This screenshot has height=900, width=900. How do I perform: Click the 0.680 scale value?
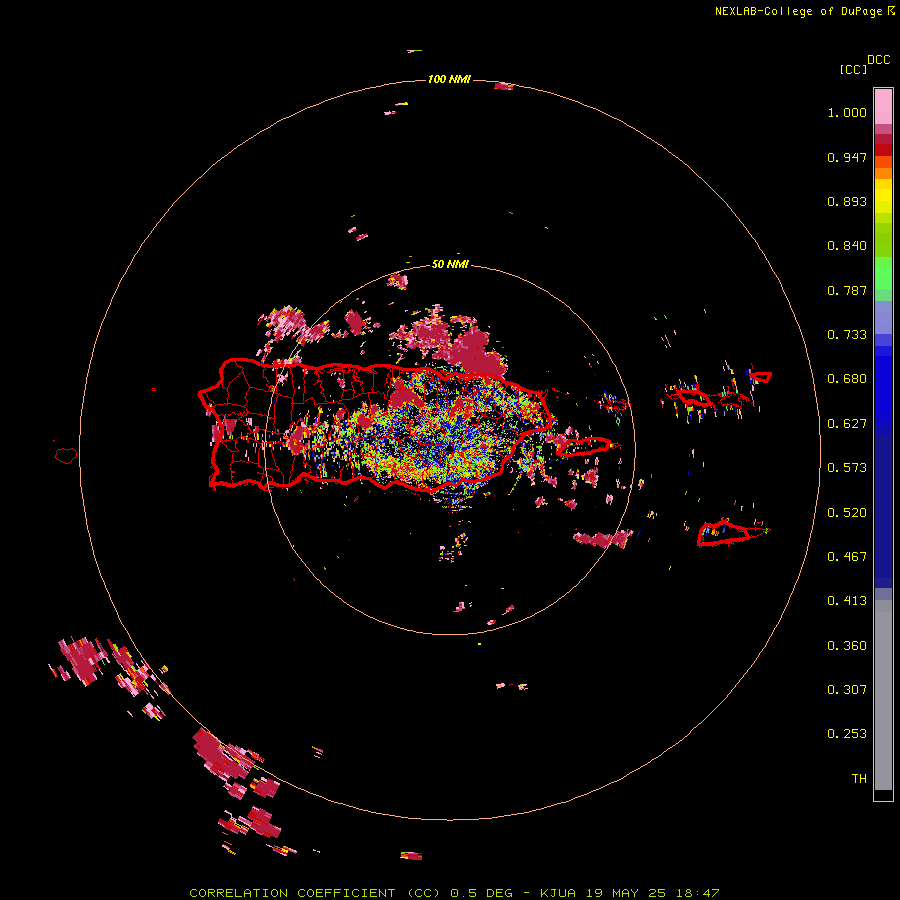click(847, 379)
